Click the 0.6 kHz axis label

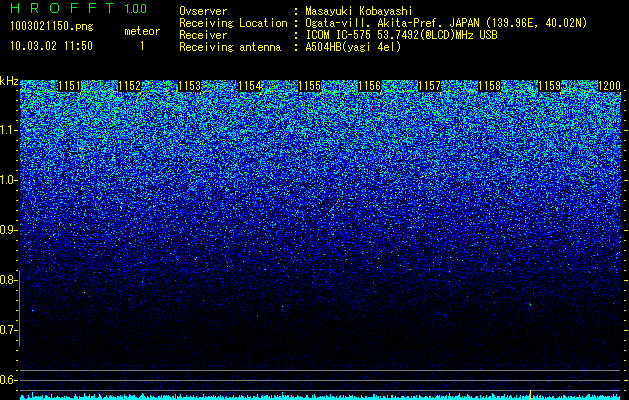click(7, 380)
